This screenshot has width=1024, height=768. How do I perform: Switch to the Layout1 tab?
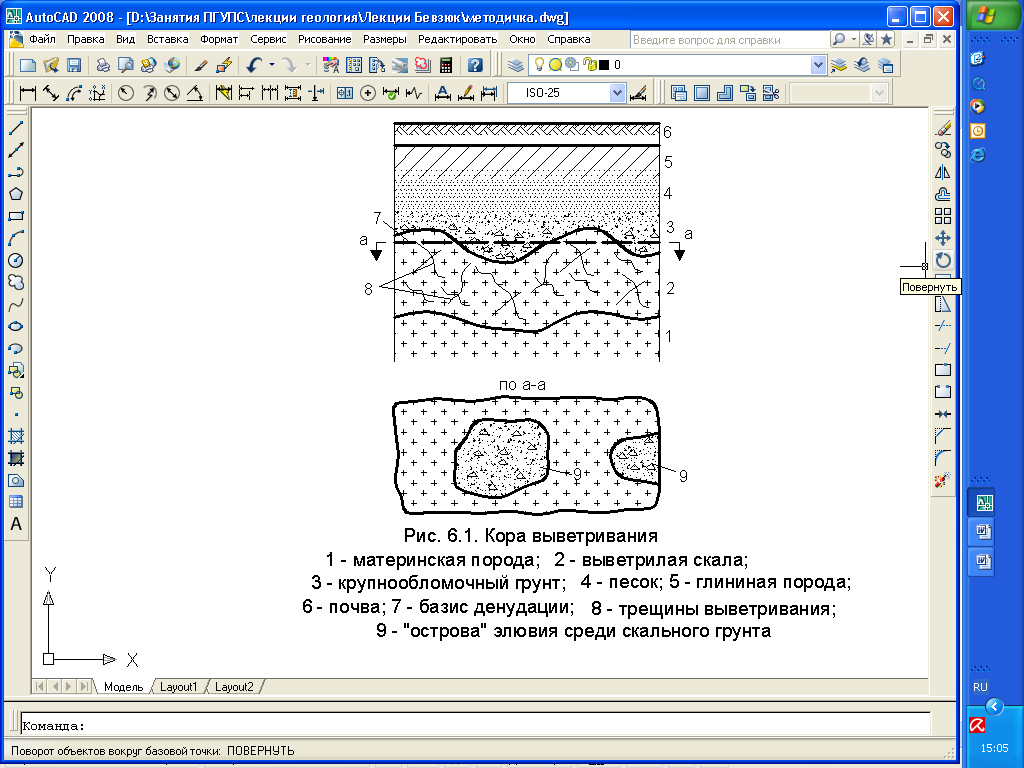[178, 687]
